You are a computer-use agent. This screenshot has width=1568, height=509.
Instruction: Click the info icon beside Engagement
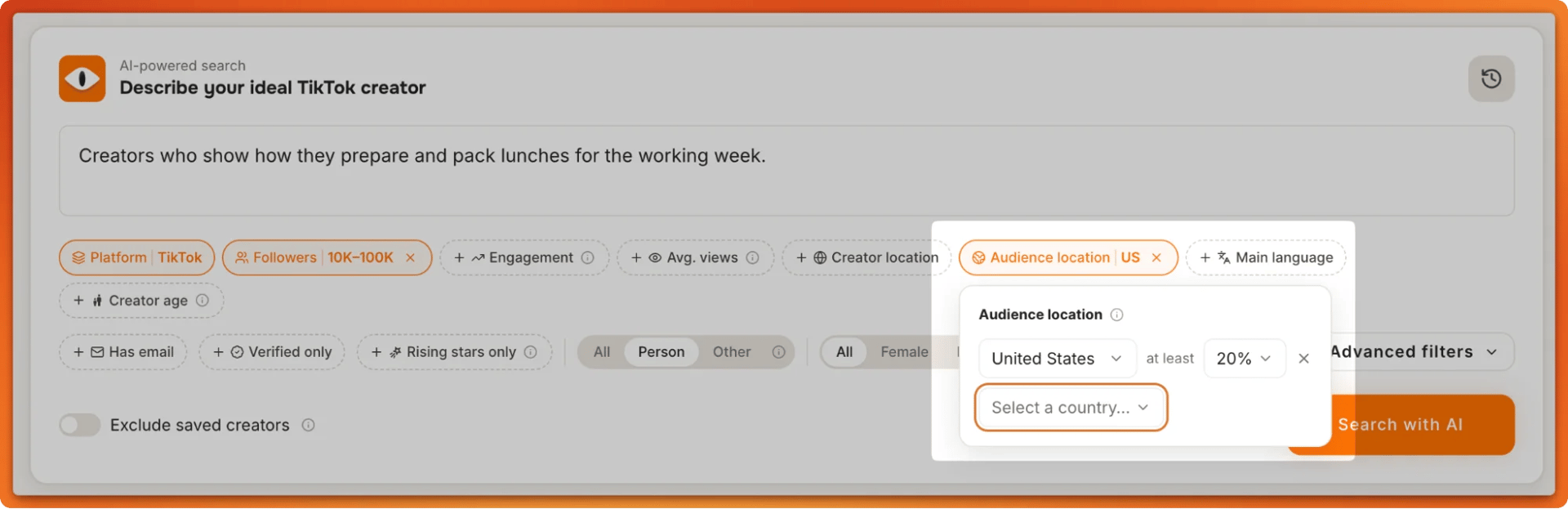[587, 257]
